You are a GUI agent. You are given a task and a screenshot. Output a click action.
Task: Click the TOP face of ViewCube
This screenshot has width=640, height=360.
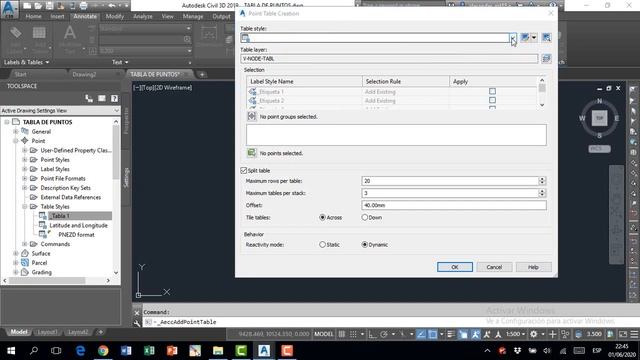(600, 118)
